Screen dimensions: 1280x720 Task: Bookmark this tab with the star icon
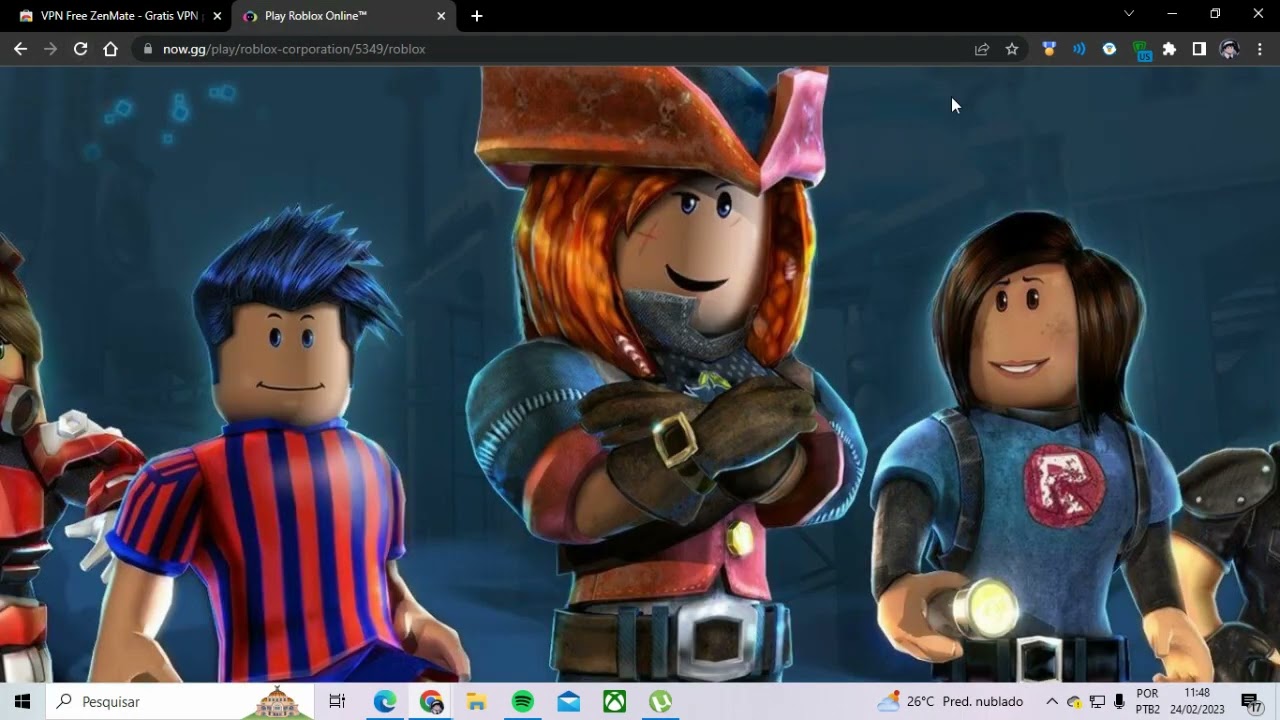1012,49
